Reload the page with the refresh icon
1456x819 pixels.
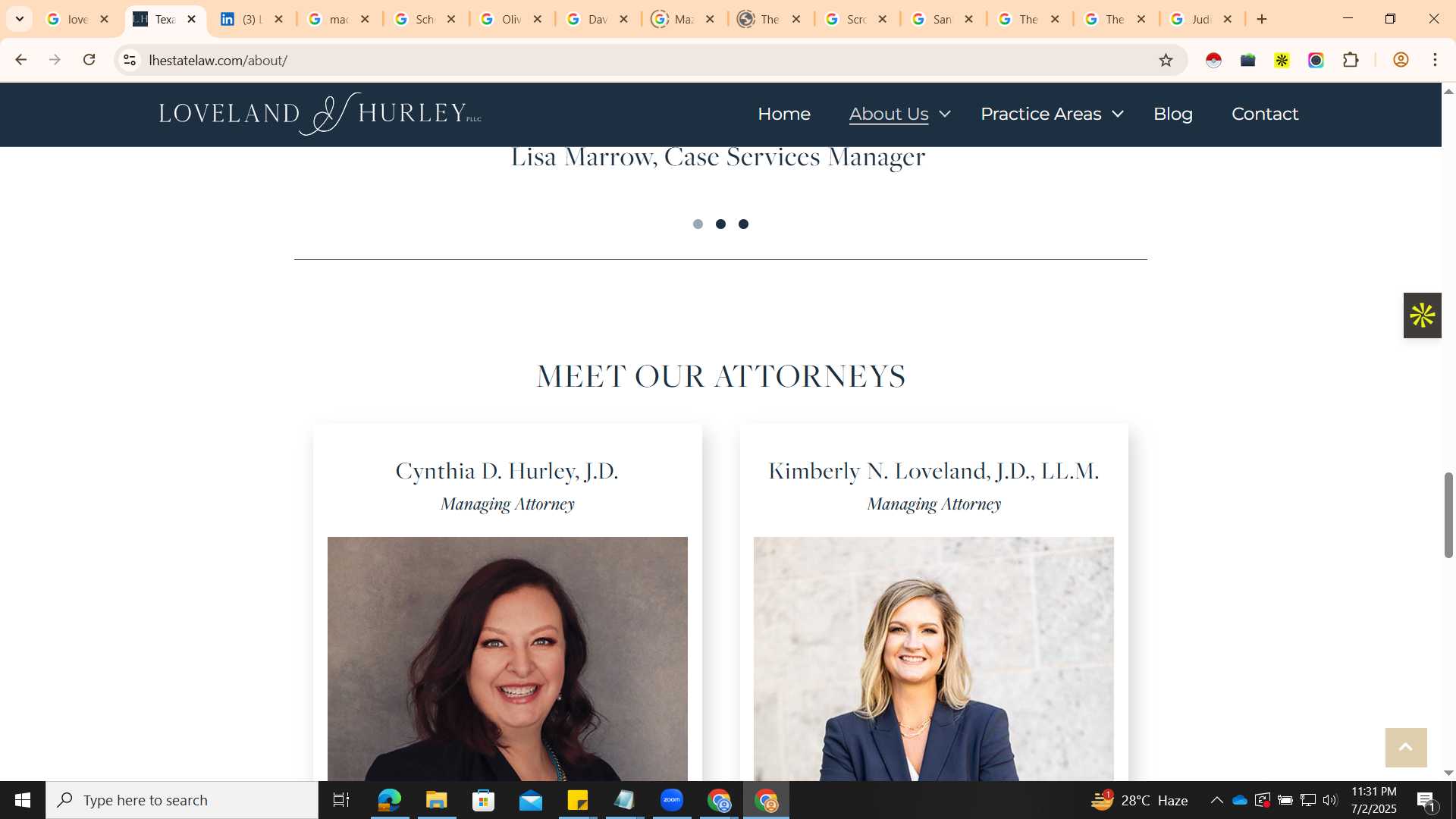[89, 60]
